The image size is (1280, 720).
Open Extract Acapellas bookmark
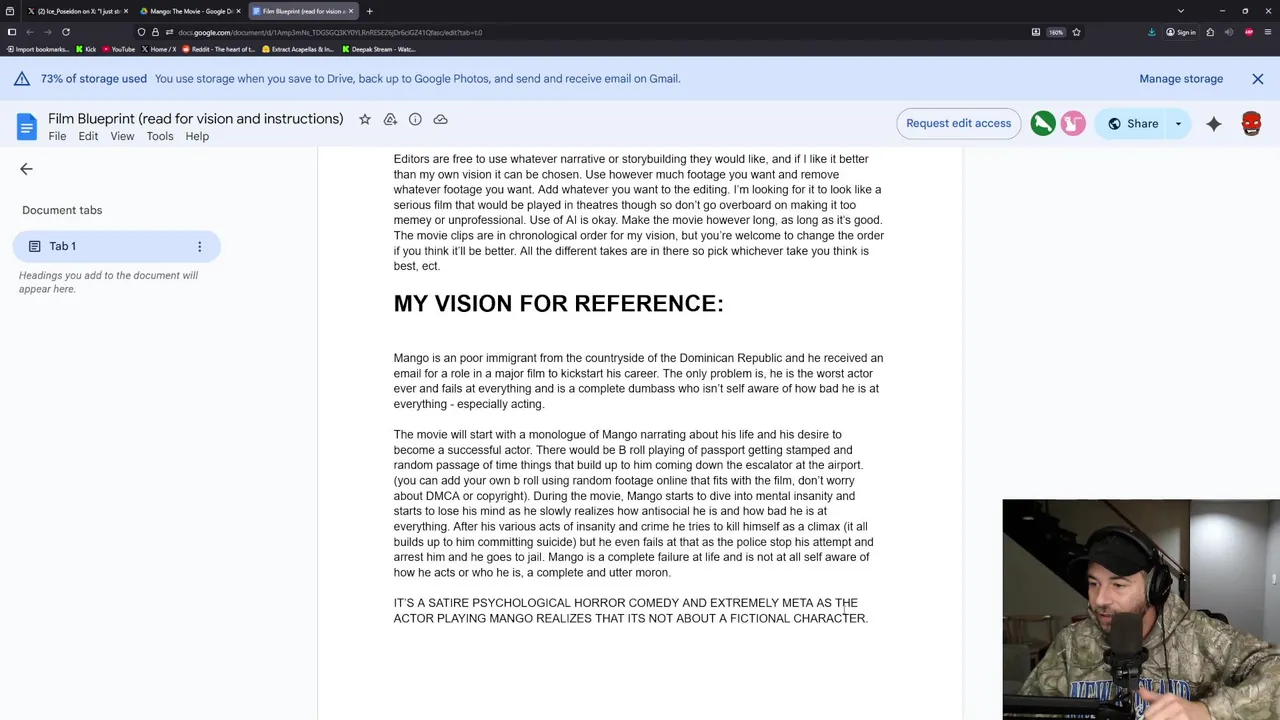[299, 49]
